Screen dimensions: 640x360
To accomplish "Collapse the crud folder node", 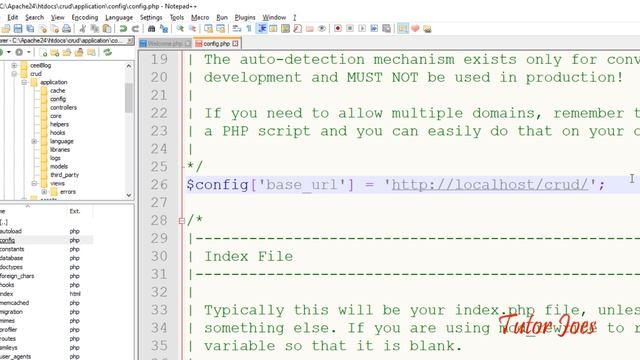I will (14, 74).
